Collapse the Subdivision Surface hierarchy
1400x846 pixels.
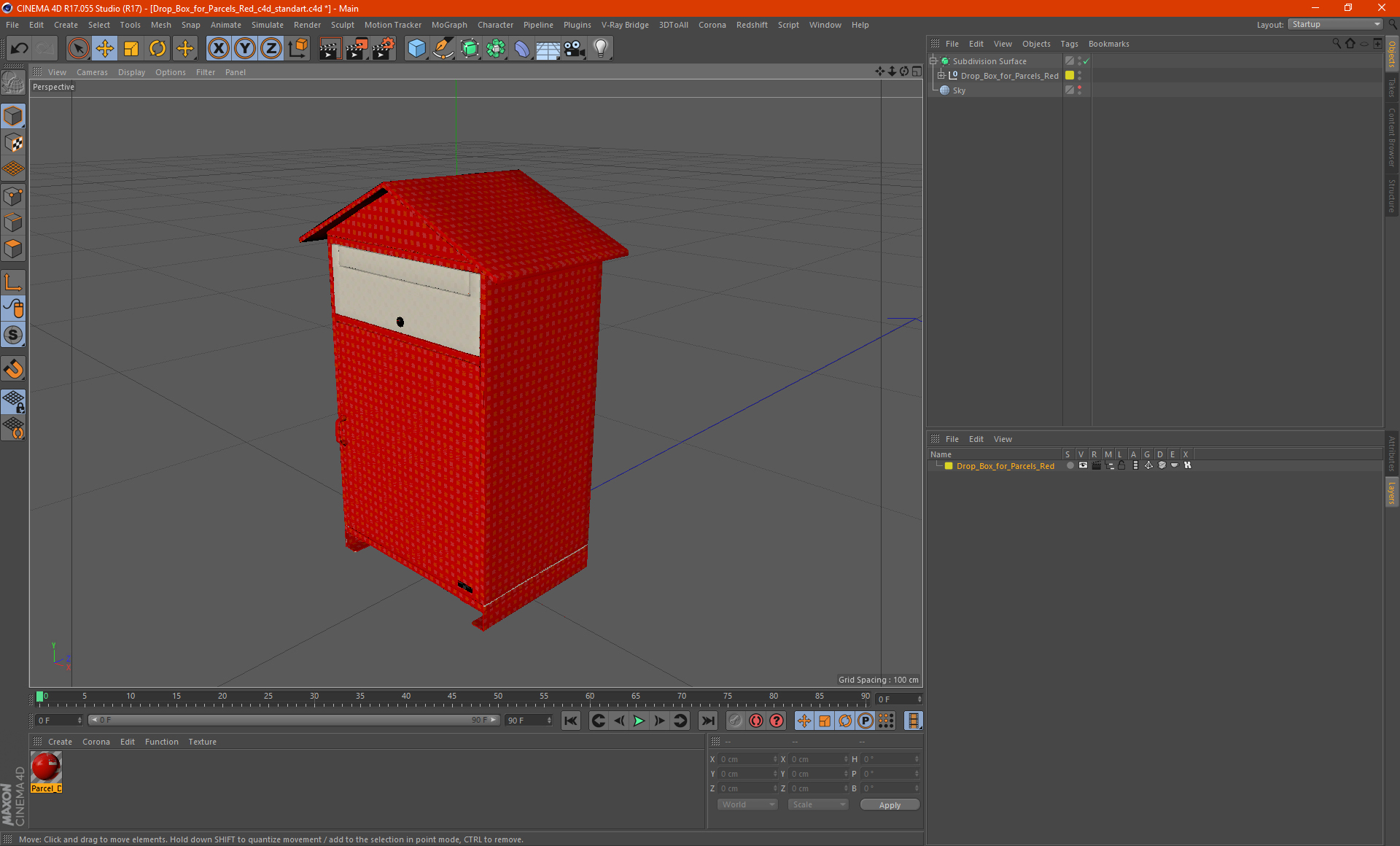933,61
